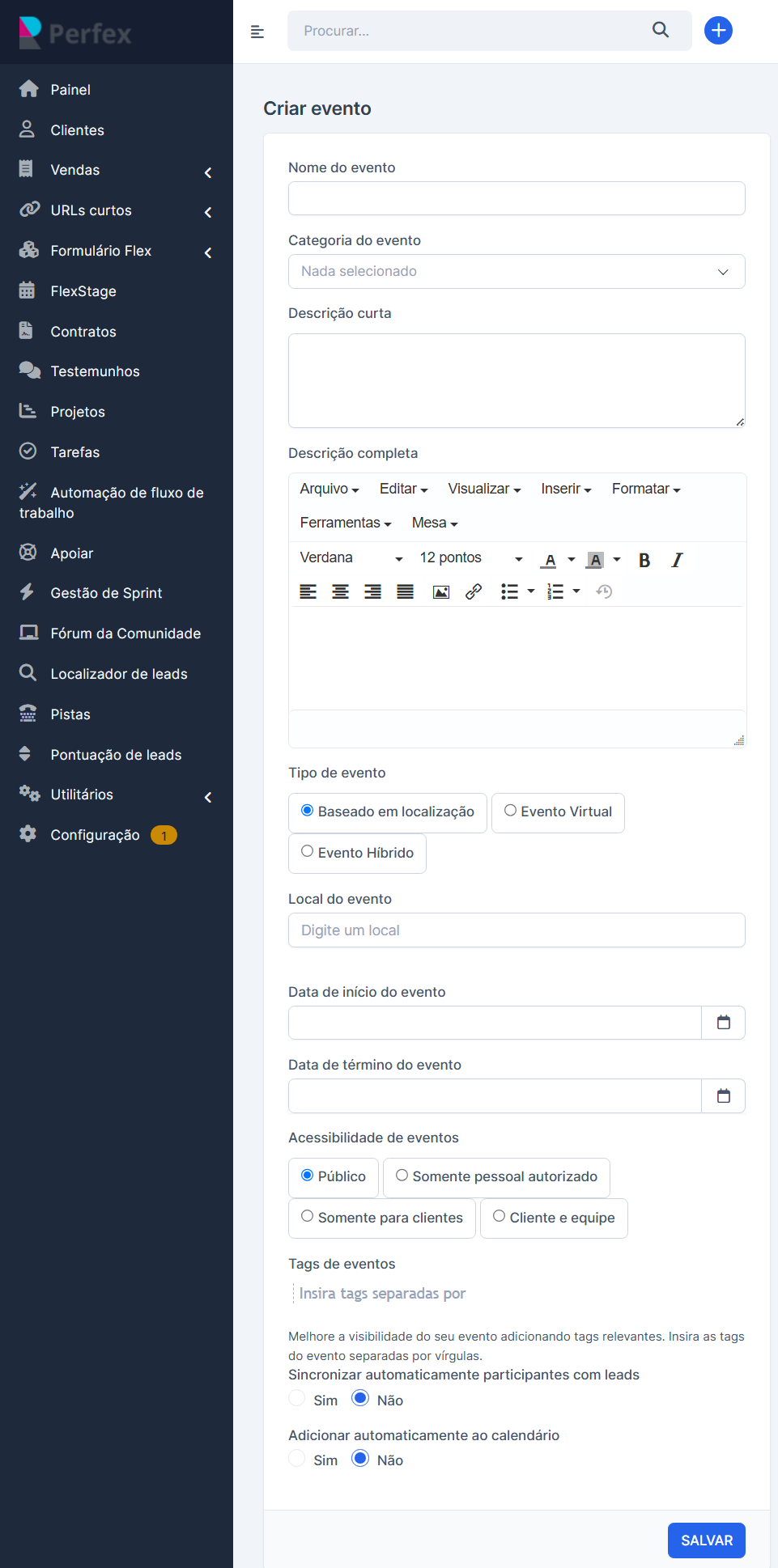
Task: Click the Contratos document icon
Action: pyautogui.click(x=26, y=330)
